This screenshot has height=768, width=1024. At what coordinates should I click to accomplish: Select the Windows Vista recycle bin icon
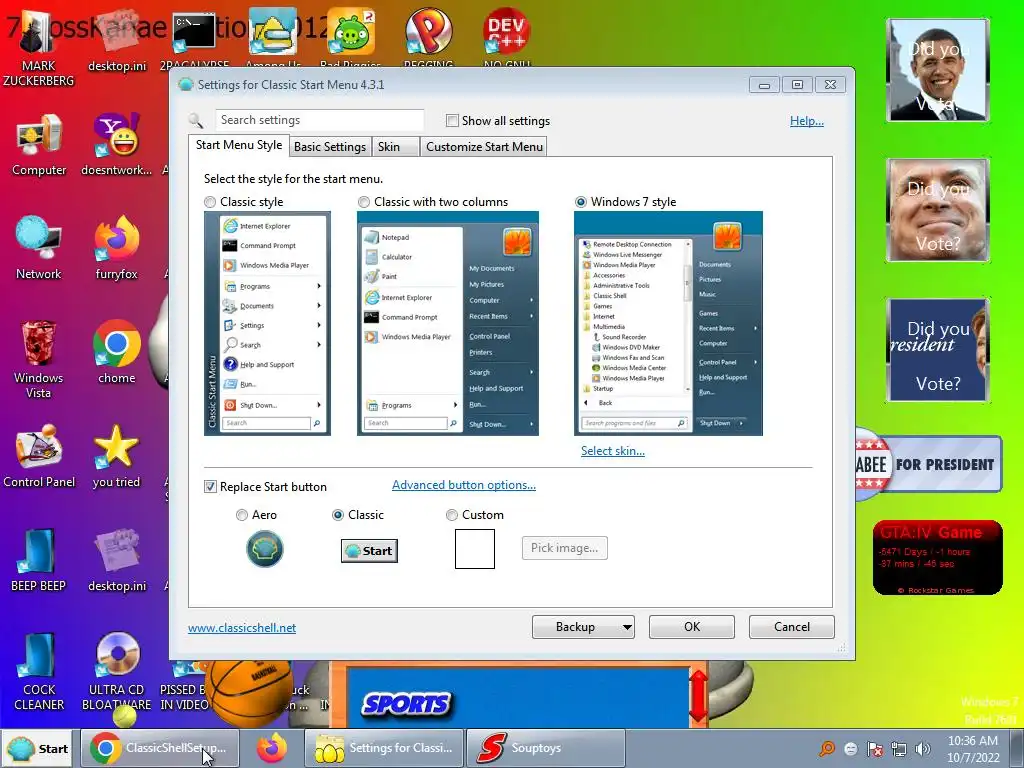click(39, 359)
